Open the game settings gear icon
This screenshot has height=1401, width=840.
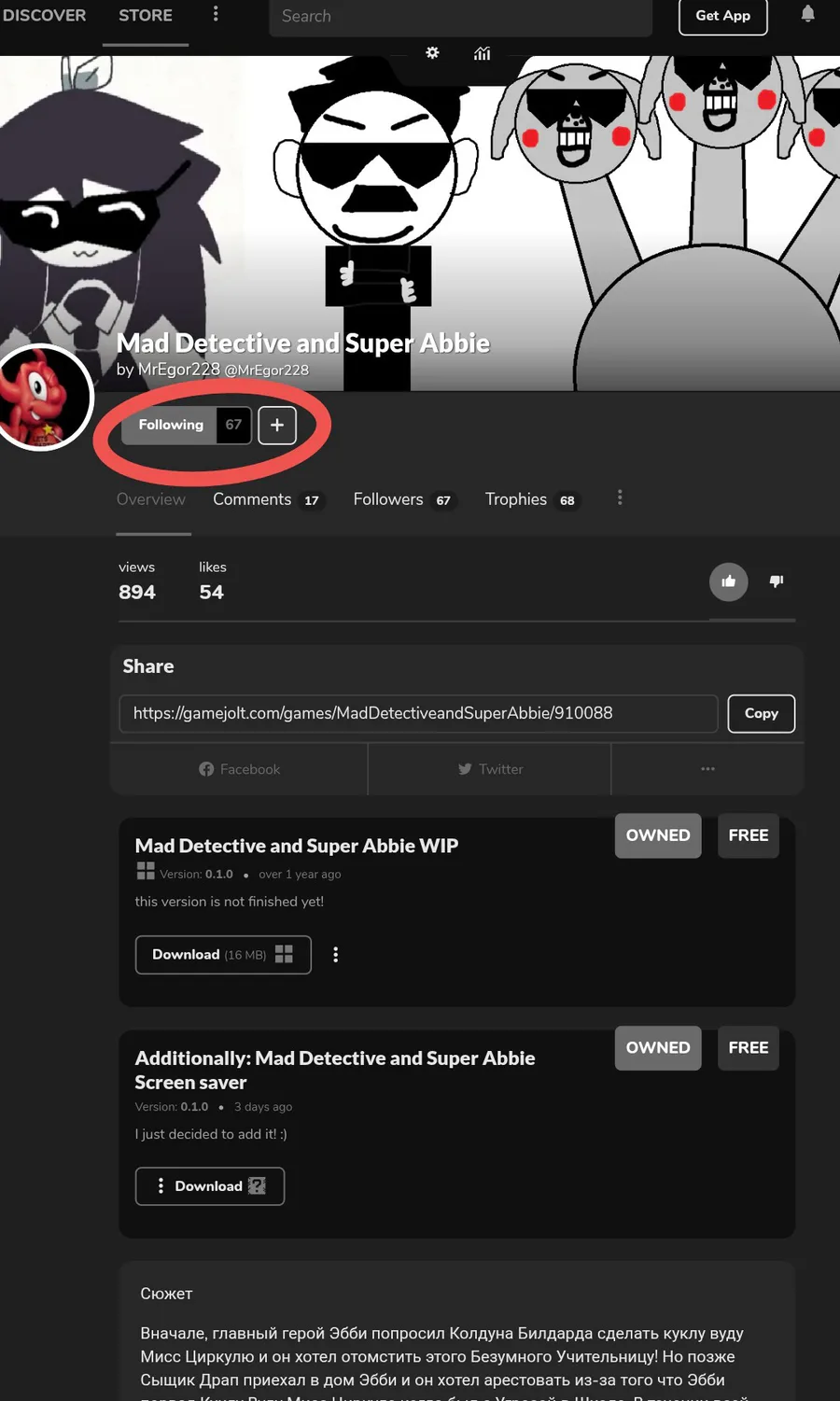(432, 53)
